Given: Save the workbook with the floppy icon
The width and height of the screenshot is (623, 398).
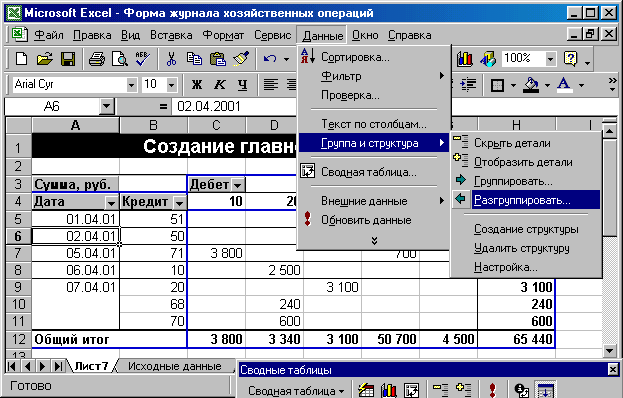Looking at the screenshot, I should [68, 59].
